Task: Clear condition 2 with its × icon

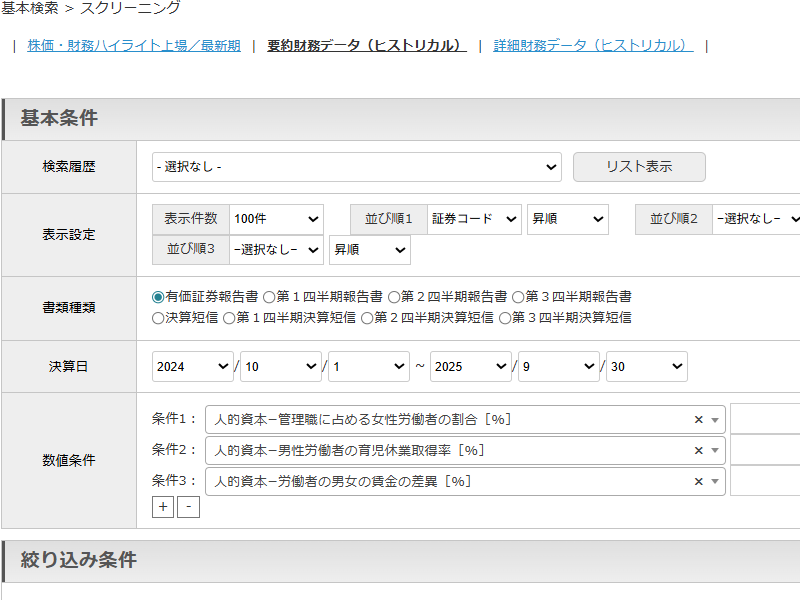Action: pyautogui.click(x=699, y=451)
